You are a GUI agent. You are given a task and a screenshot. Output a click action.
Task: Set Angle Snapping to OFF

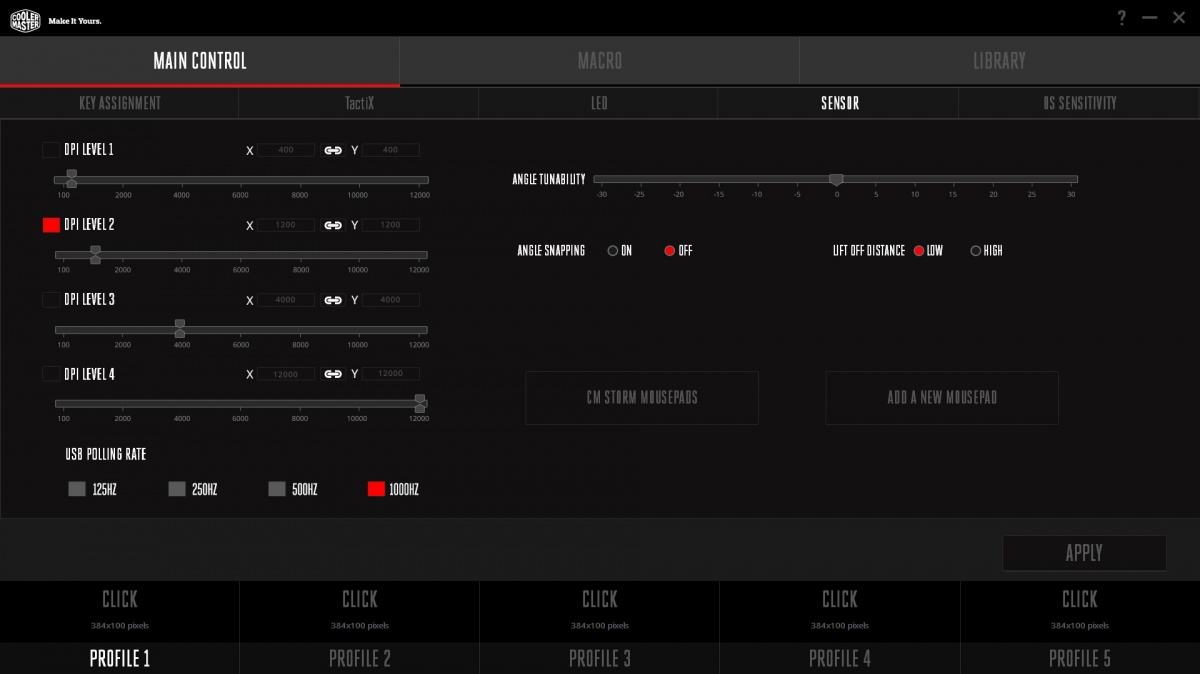(670, 251)
